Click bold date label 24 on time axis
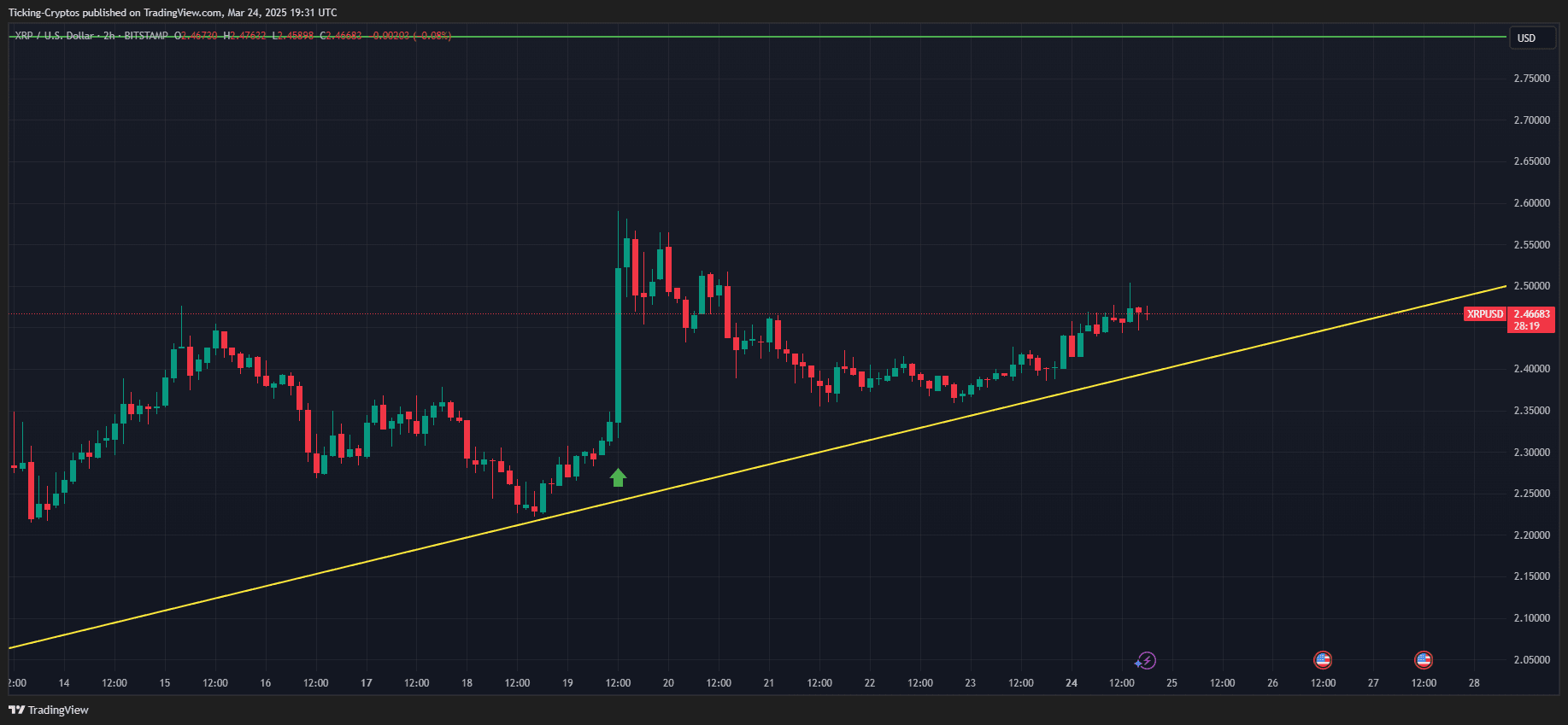 pyautogui.click(x=1072, y=683)
